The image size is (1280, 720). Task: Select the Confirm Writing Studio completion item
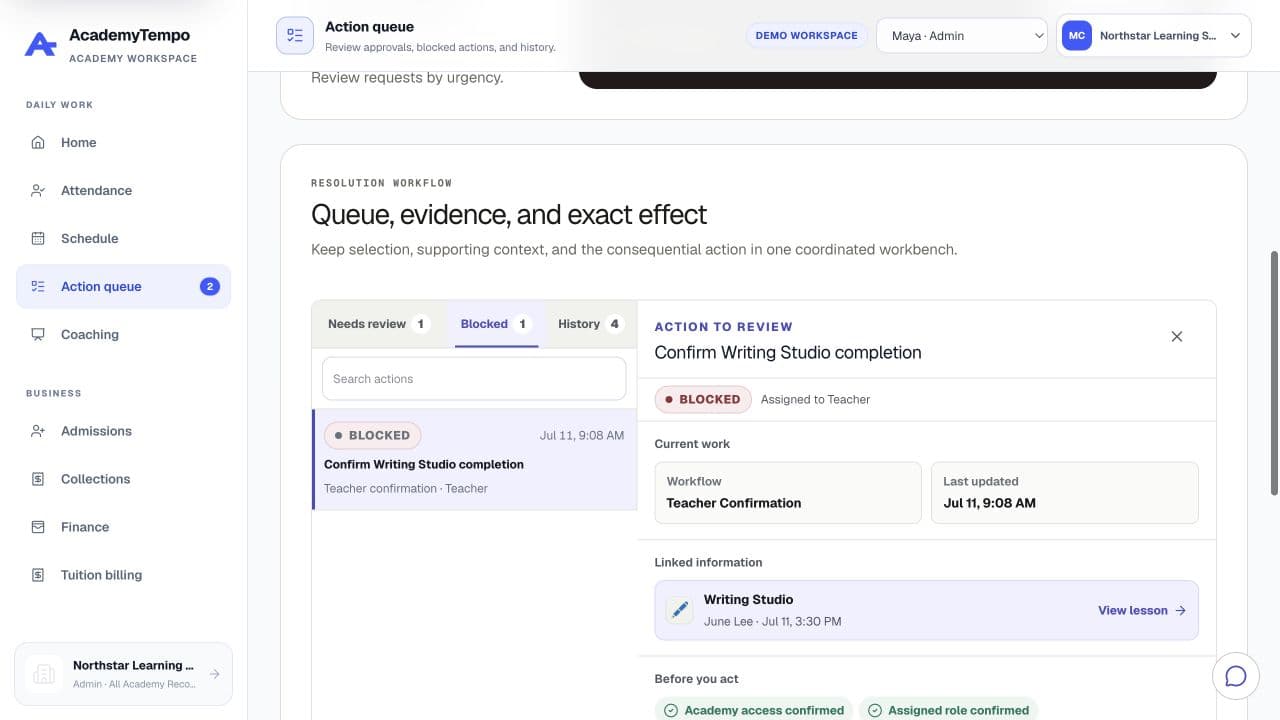coord(475,460)
